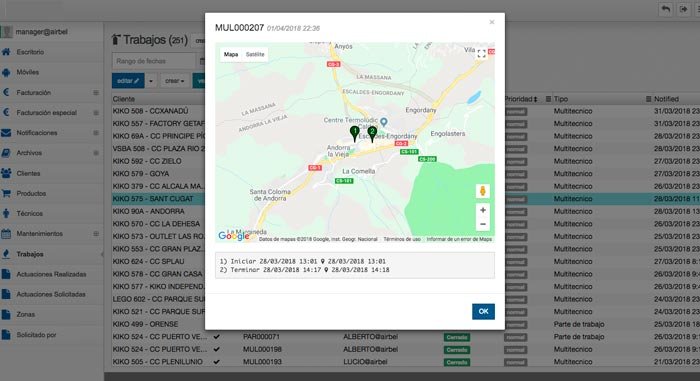Open Notified column menu icon
700x381 pixels.
(649, 99)
